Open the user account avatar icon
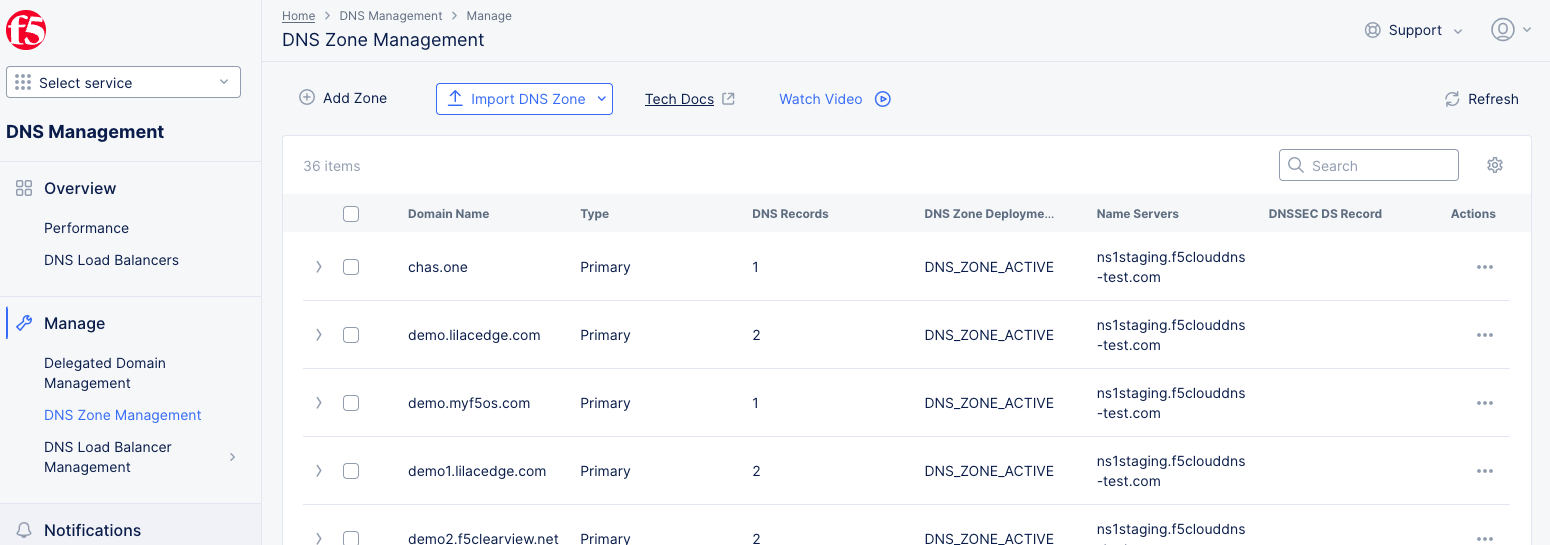Screen dimensions: 1550x545 pos(1502,30)
